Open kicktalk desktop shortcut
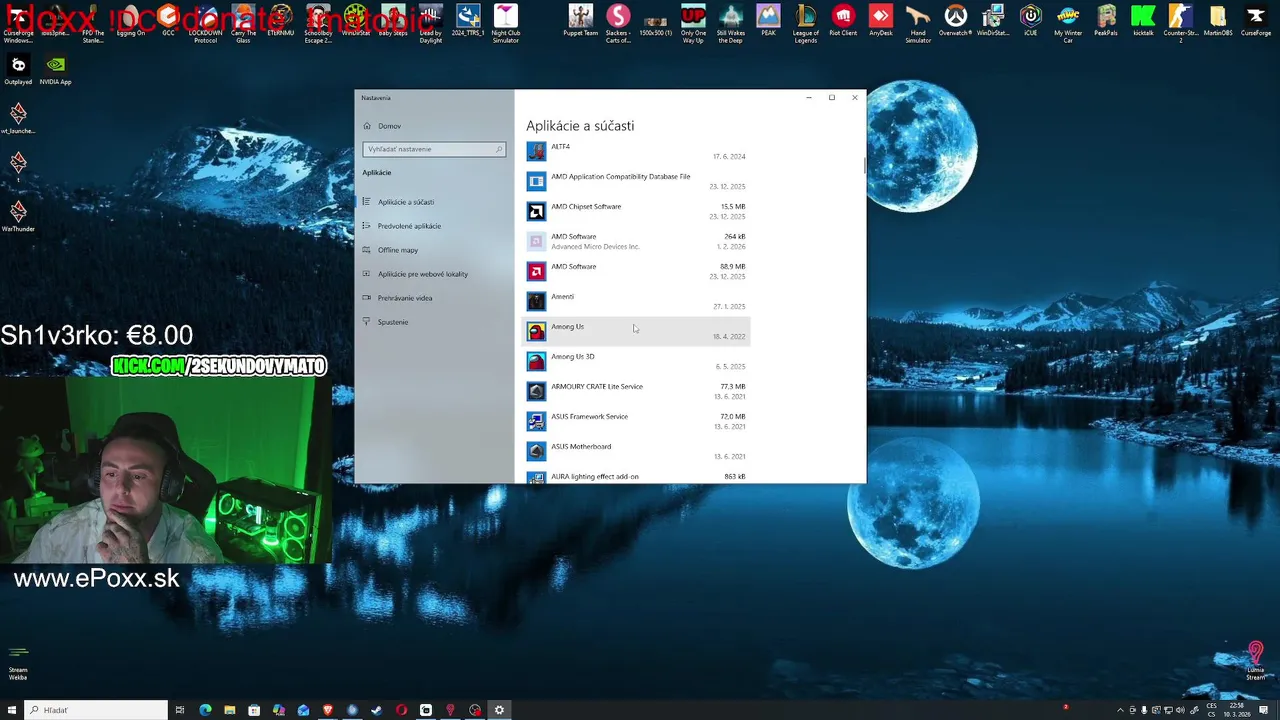1280x720 pixels. [1143, 21]
